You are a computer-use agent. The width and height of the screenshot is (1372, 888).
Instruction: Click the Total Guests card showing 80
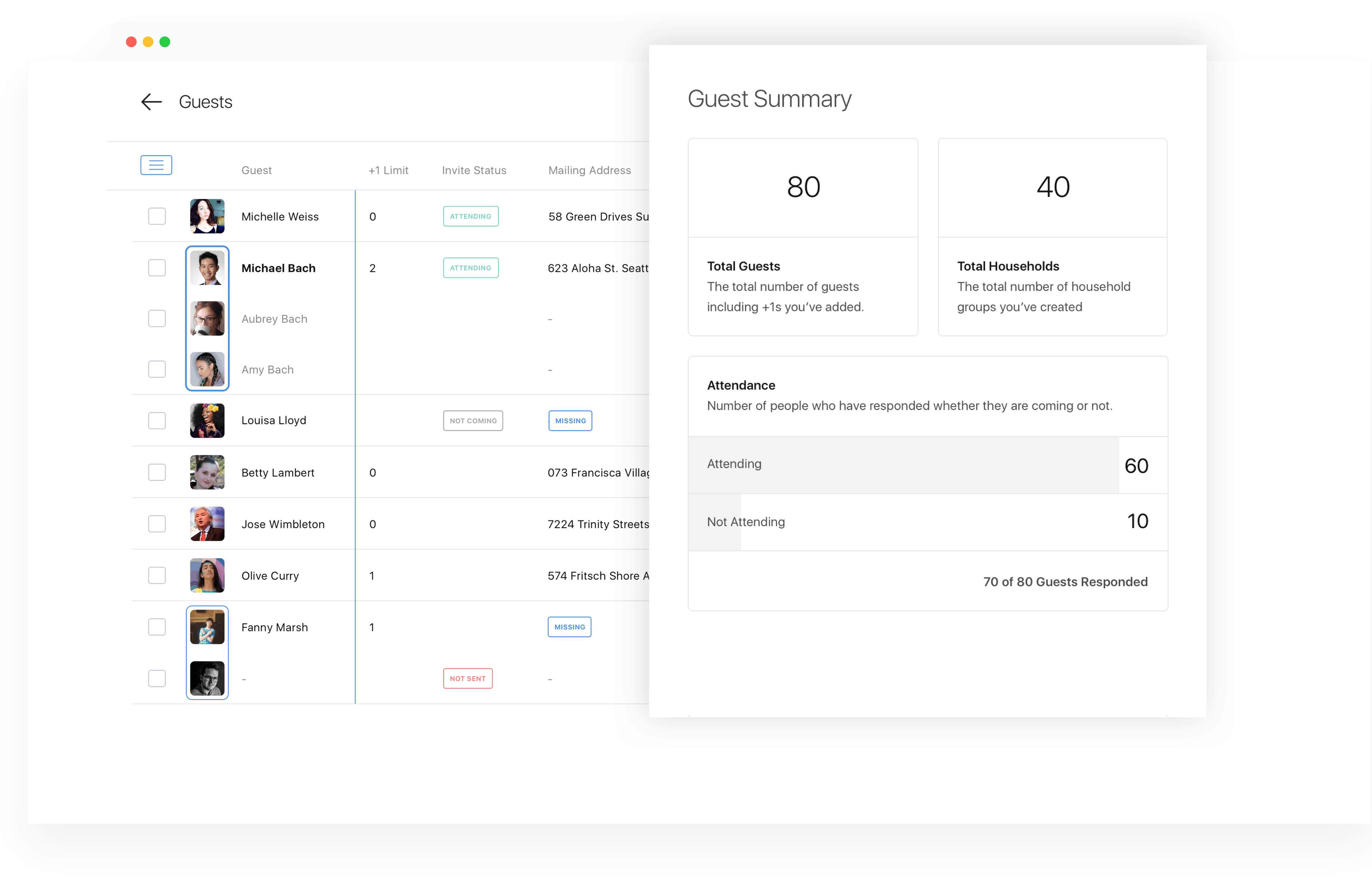click(x=803, y=236)
